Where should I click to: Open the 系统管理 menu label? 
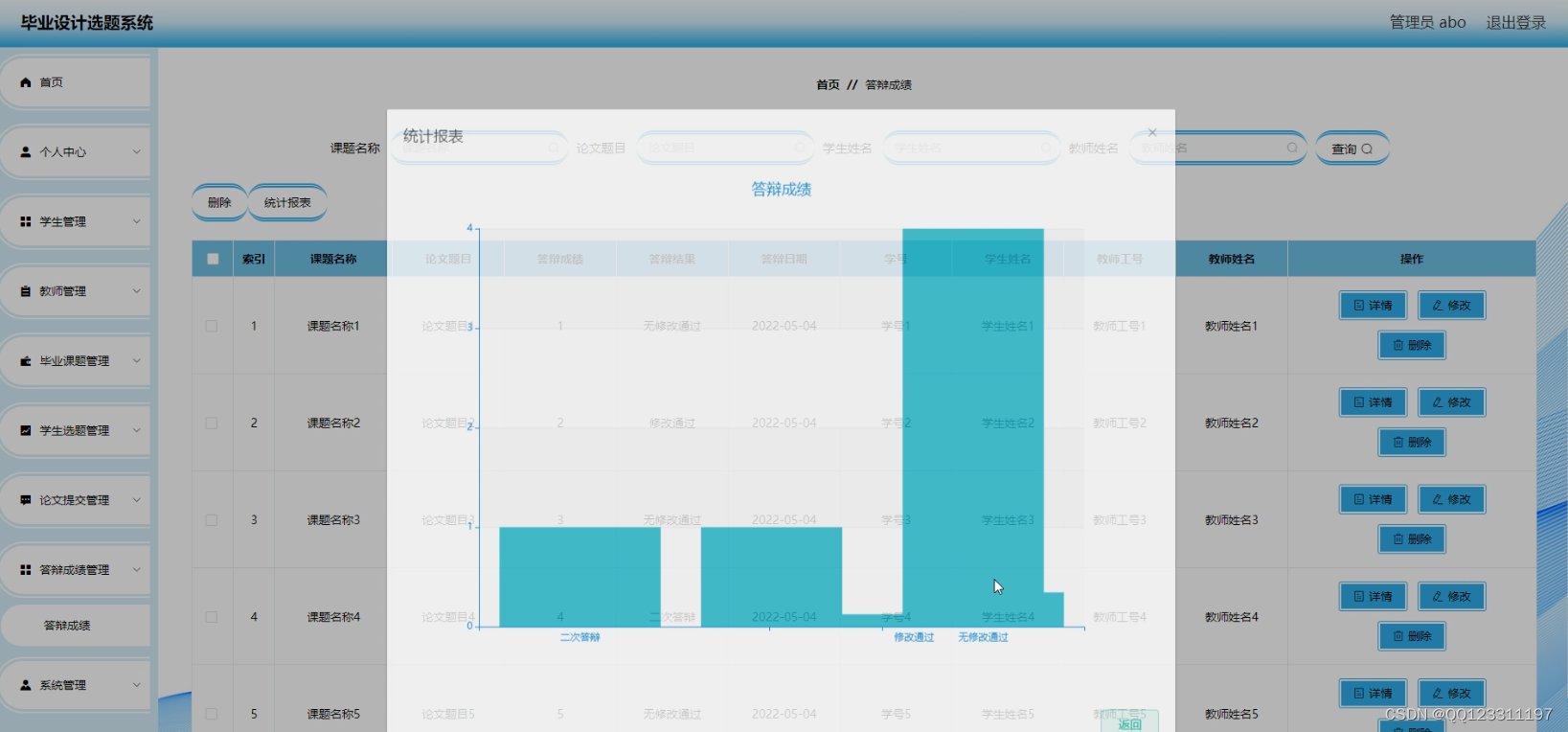click(x=63, y=685)
